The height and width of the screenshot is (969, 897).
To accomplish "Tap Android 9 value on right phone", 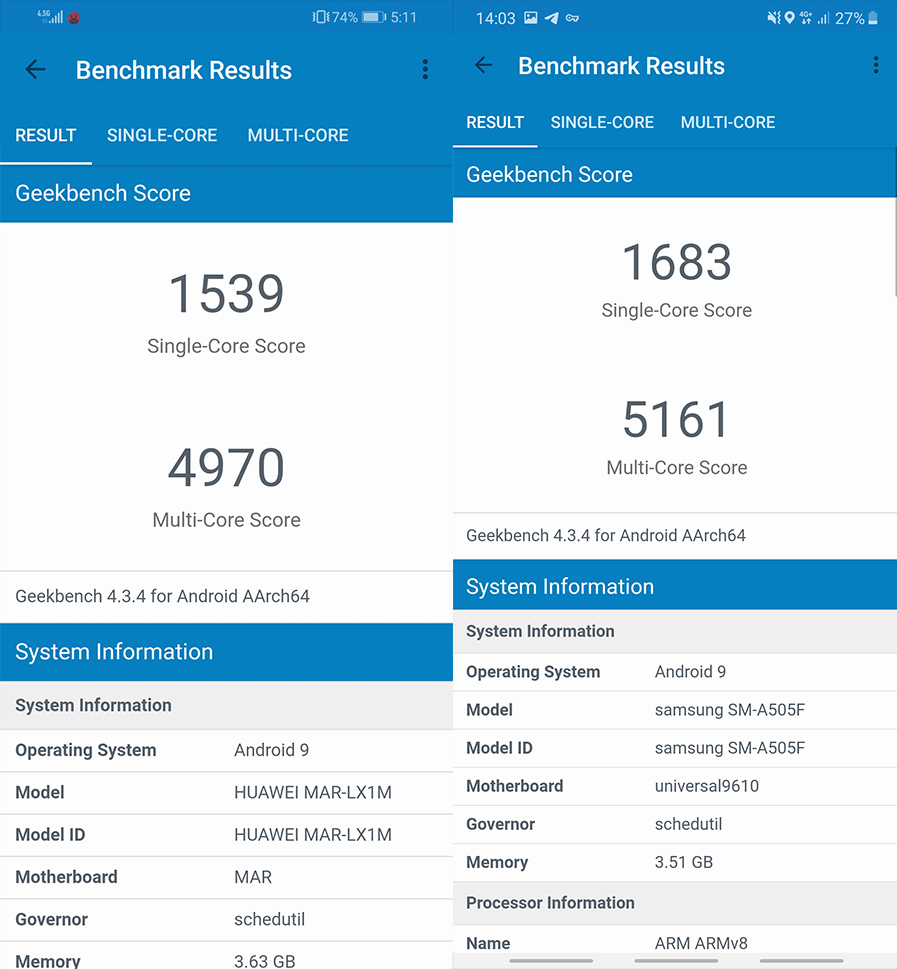I will coord(690,672).
